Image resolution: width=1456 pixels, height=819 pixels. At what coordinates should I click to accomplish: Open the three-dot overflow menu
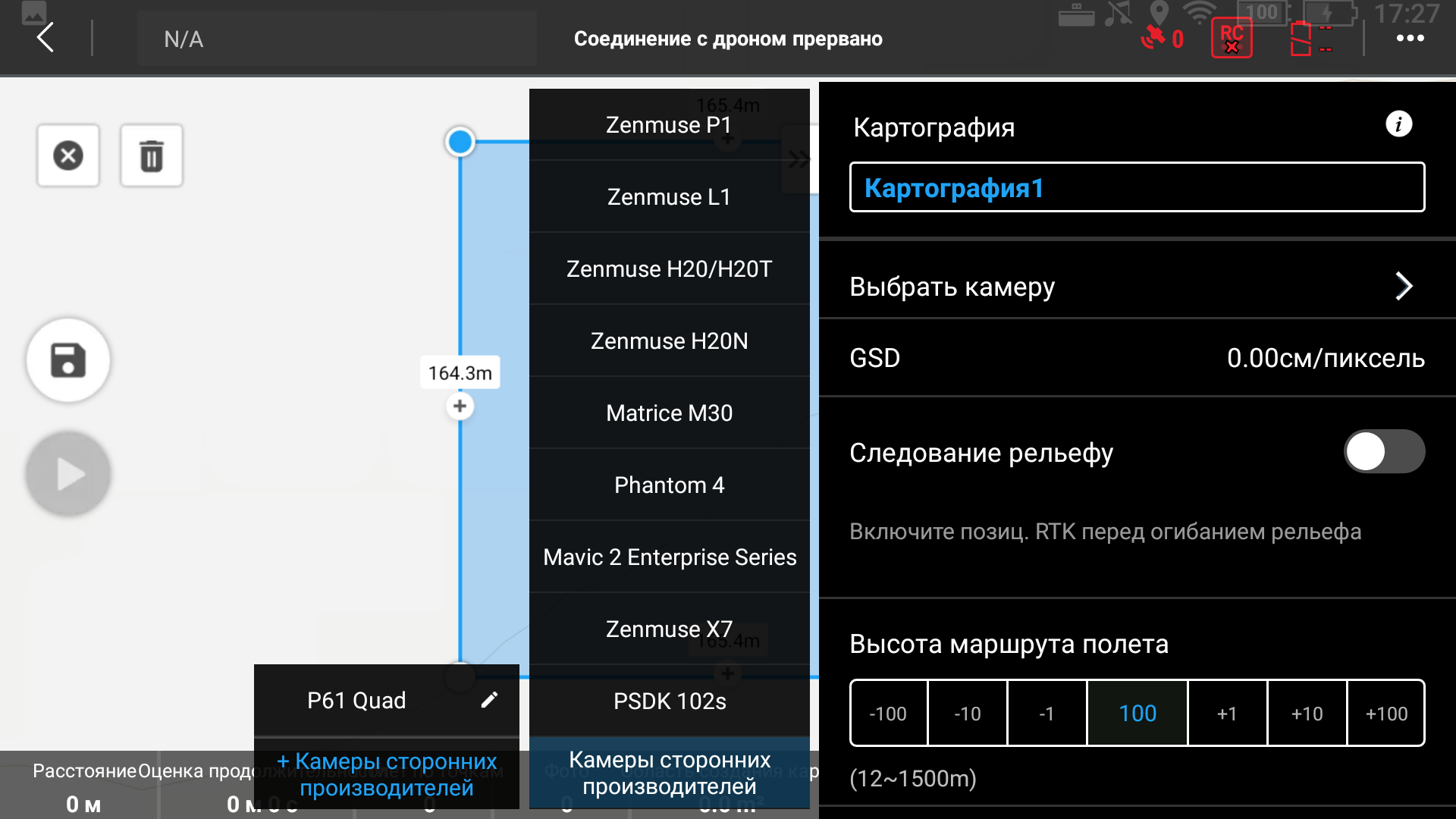tap(1410, 38)
